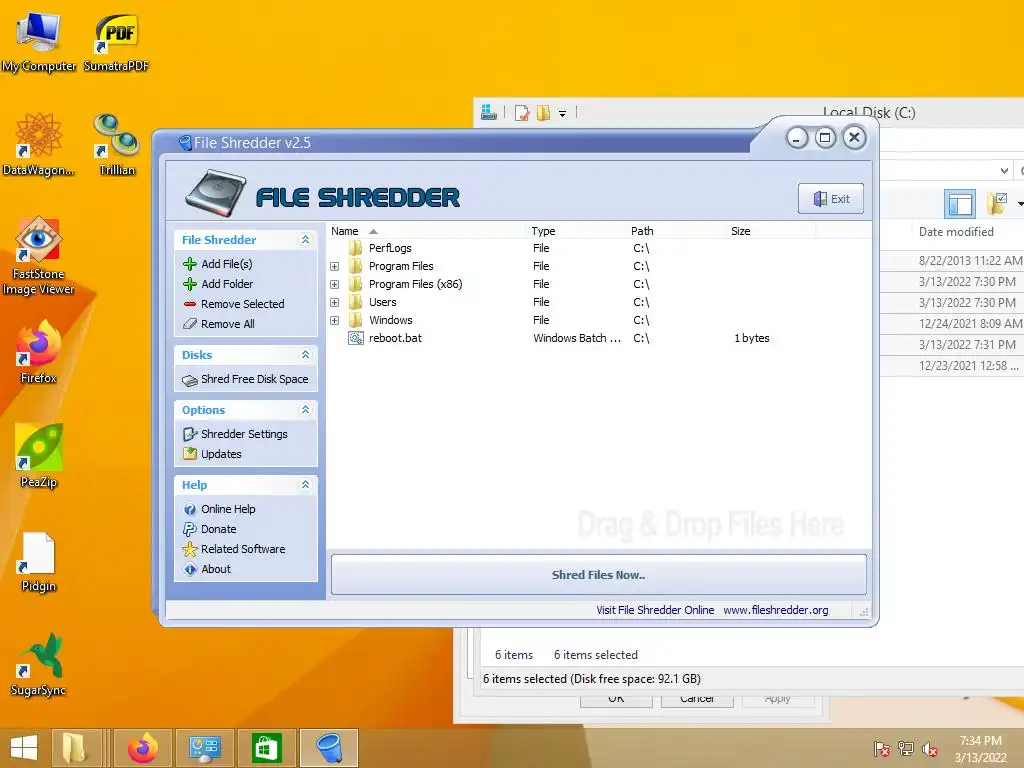This screenshot has width=1024, height=768.
Task: Collapse the Options sidebar panel
Action: tap(305, 409)
